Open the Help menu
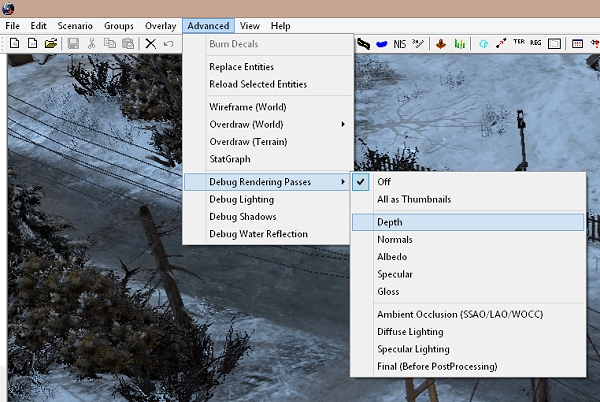The height and width of the screenshot is (402, 600). 280,26
